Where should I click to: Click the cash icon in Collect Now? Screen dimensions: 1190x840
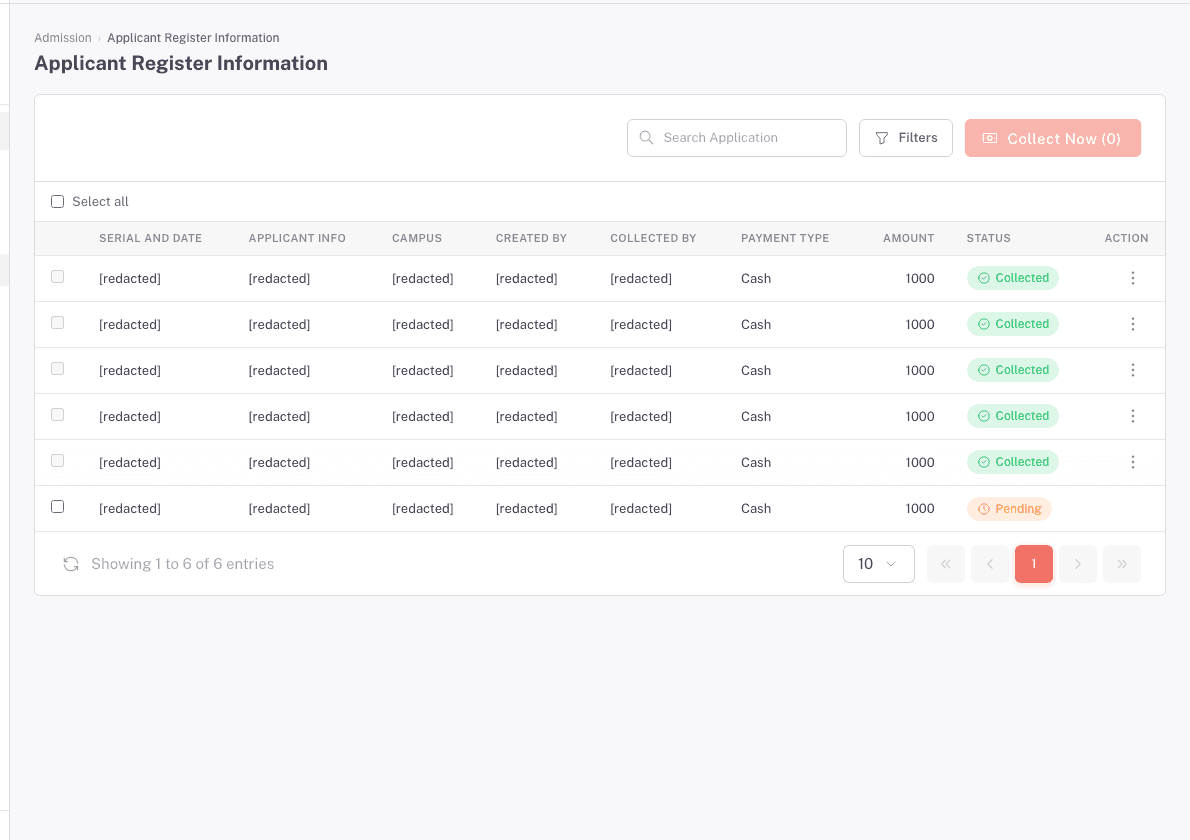pyautogui.click(x=990, y=138)
